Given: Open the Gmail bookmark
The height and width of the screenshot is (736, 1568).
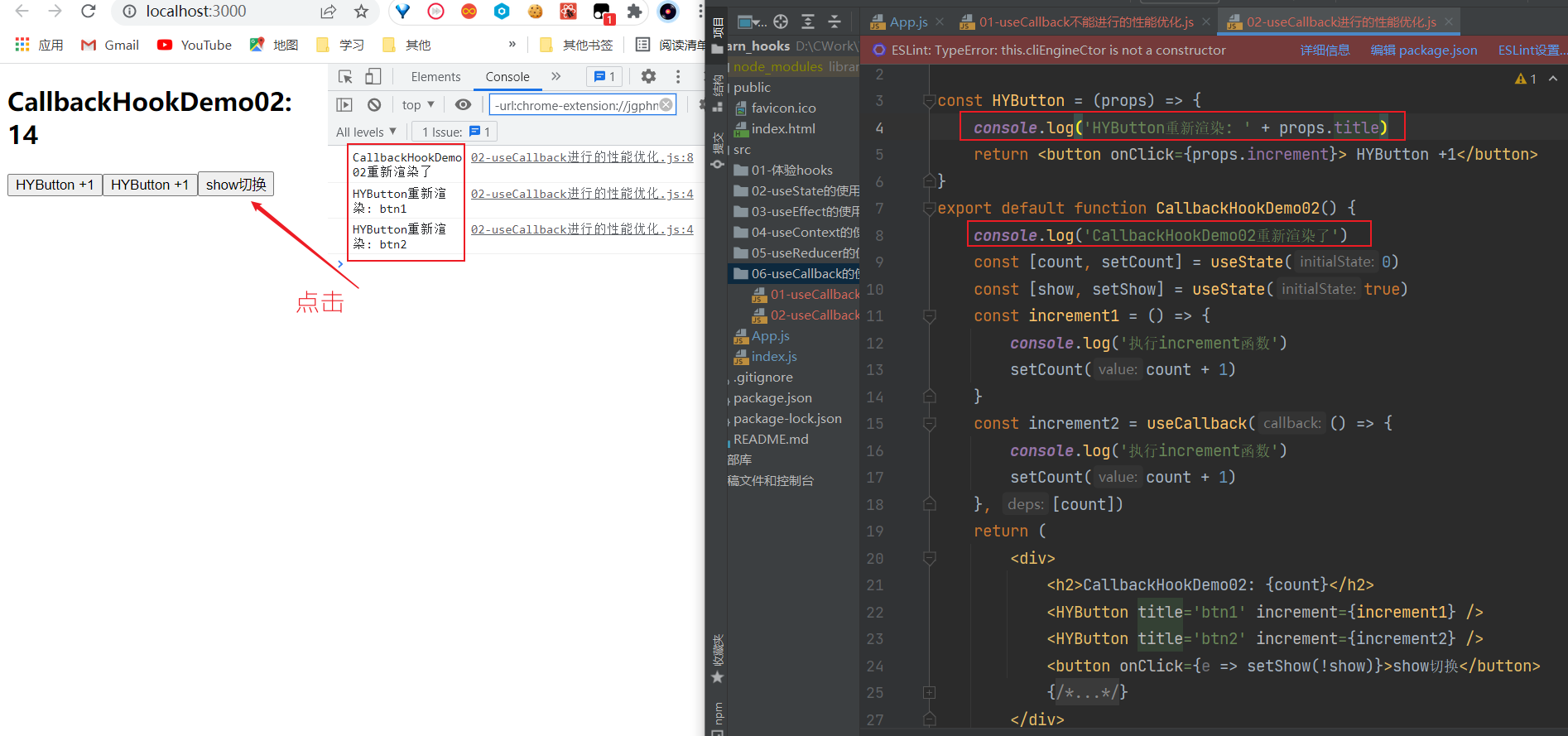Looking at the screenshot, I should pos(110,45).
